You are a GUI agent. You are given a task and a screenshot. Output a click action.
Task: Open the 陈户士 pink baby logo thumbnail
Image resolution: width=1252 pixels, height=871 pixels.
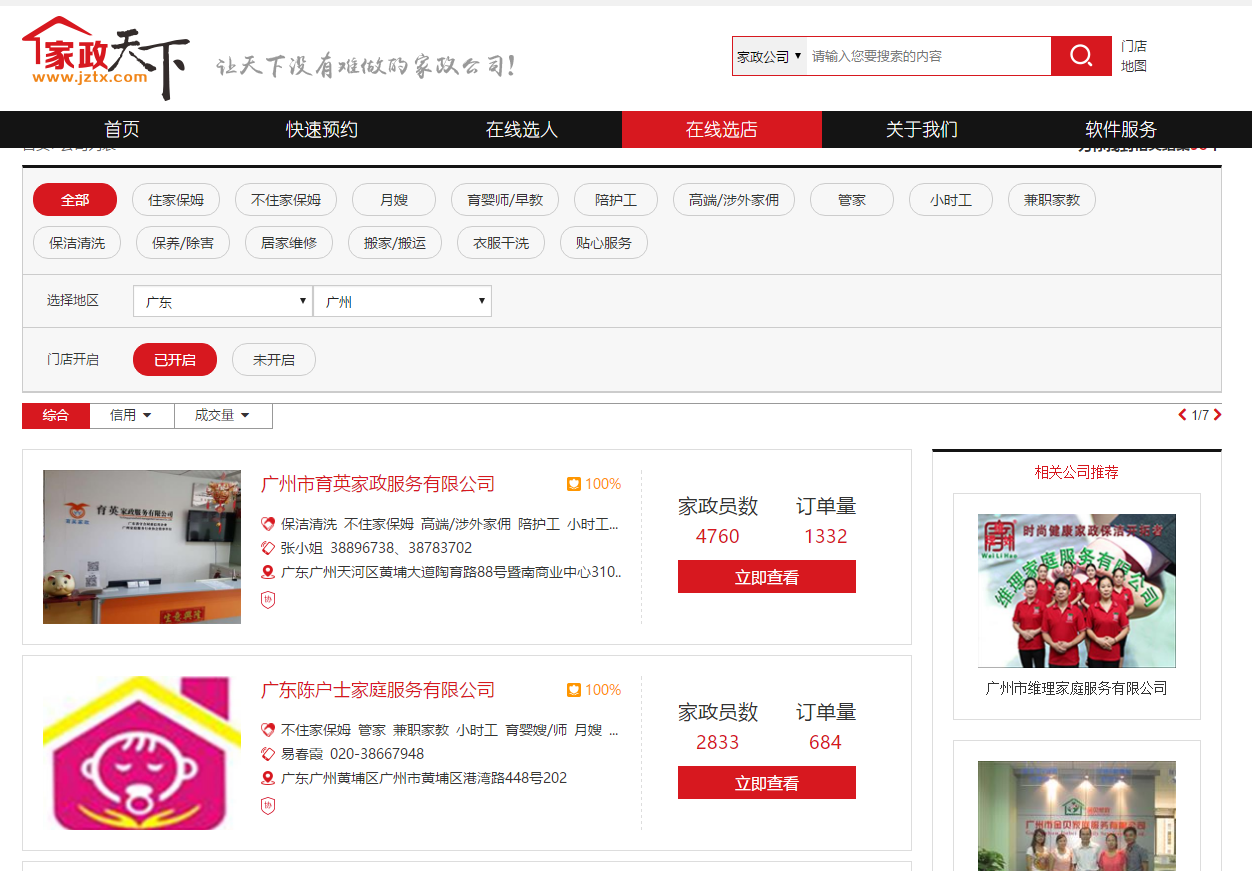click(142, 753)
